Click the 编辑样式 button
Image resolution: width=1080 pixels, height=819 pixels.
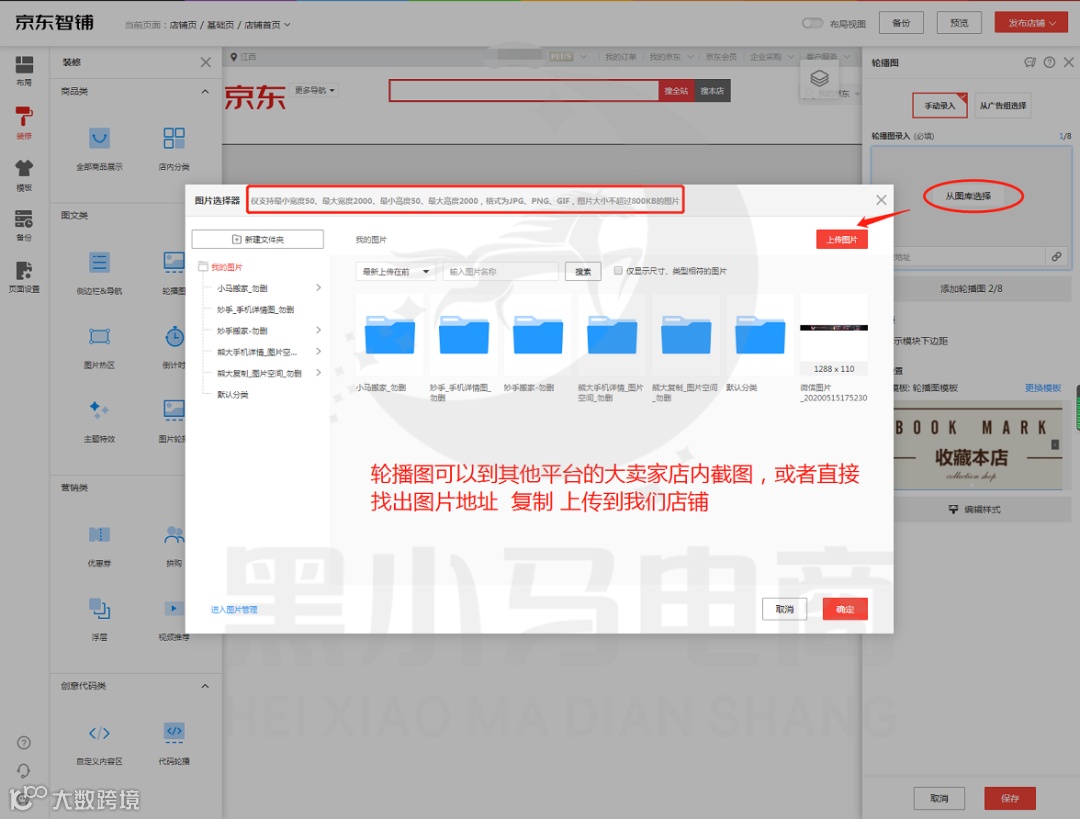point(975,510)
